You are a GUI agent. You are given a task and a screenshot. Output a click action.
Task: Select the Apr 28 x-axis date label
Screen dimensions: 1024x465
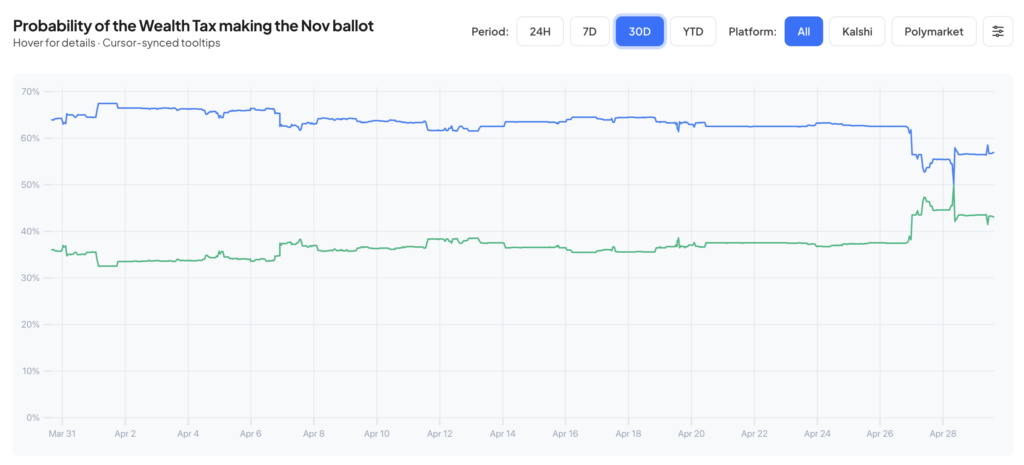click(942, 435)
